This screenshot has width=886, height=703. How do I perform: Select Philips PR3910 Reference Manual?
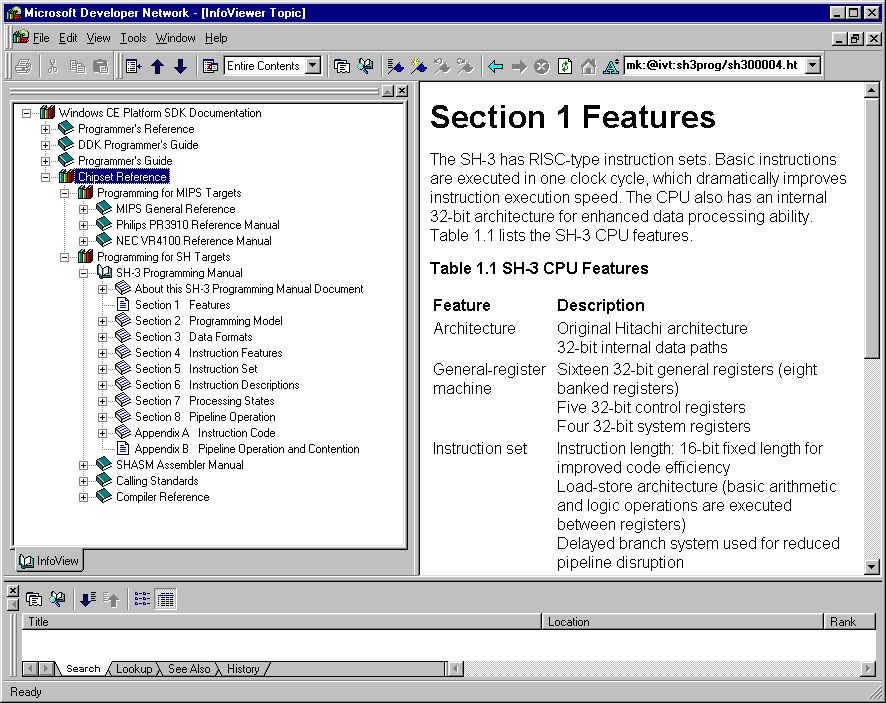pos(197,225)
